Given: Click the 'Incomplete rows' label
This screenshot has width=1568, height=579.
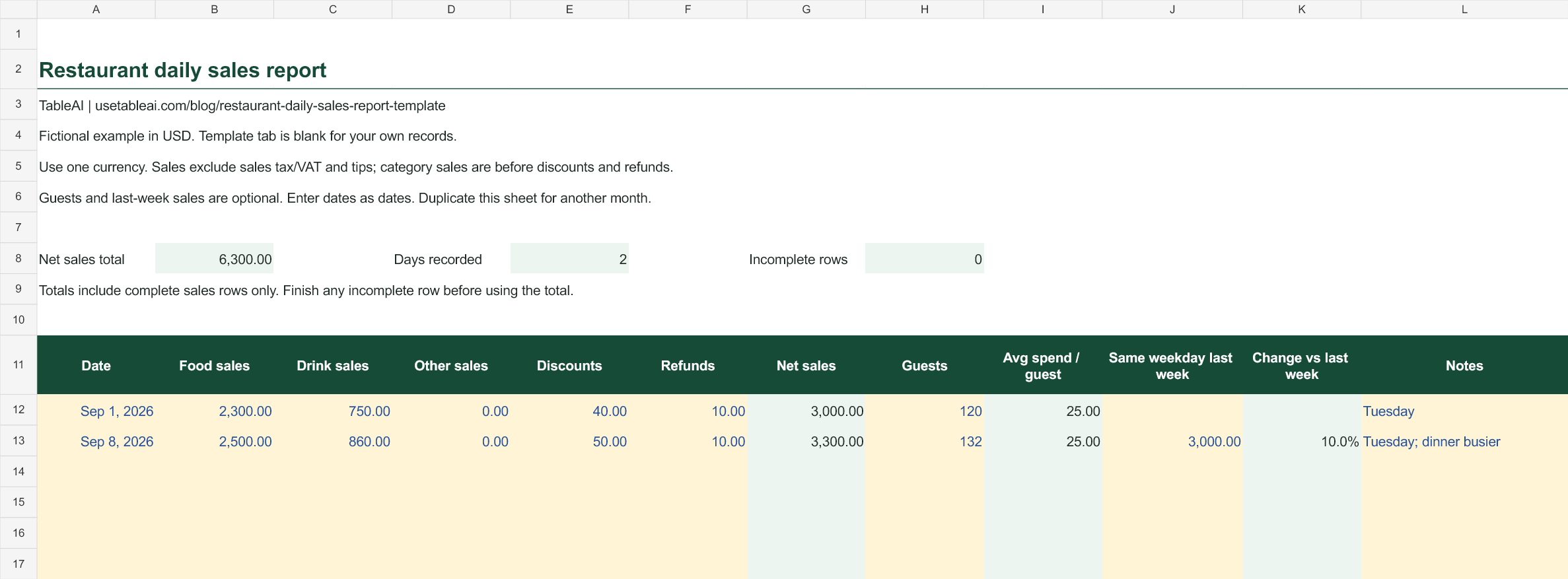Looking at the screenshot, I should point(798,259).
